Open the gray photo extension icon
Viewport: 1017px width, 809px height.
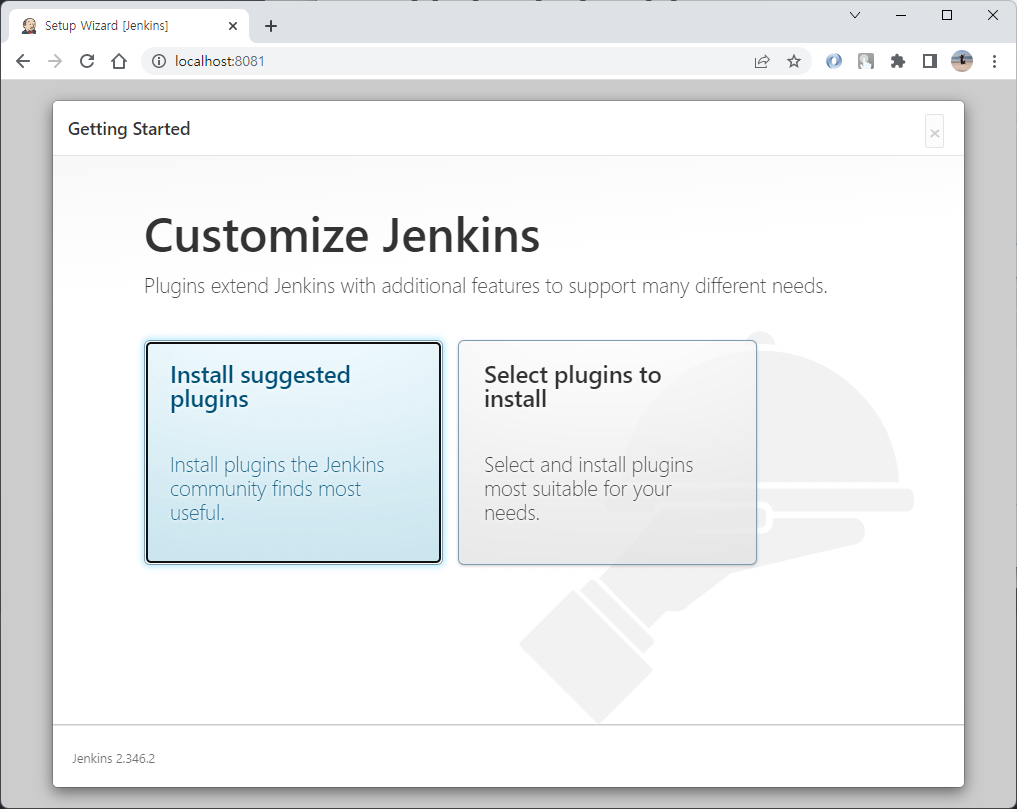865,61
